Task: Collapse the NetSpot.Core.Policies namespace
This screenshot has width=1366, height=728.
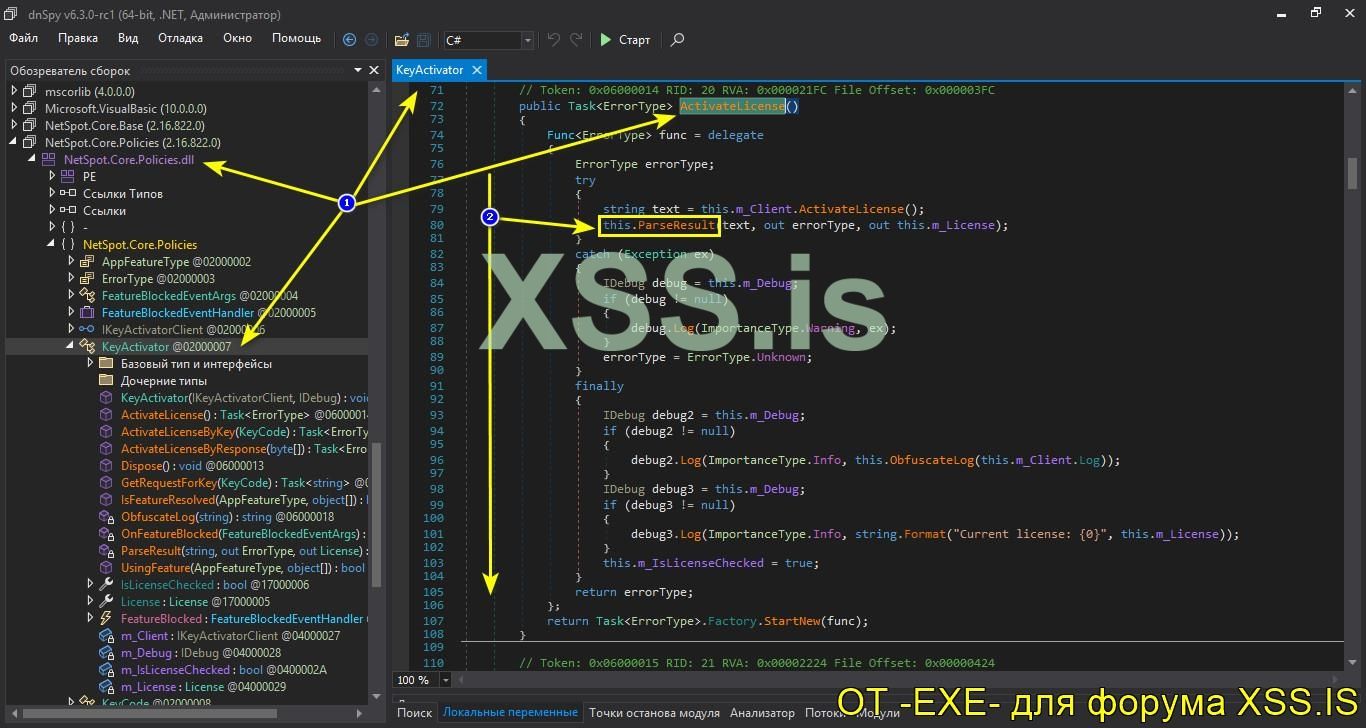Action: (53, 244)
